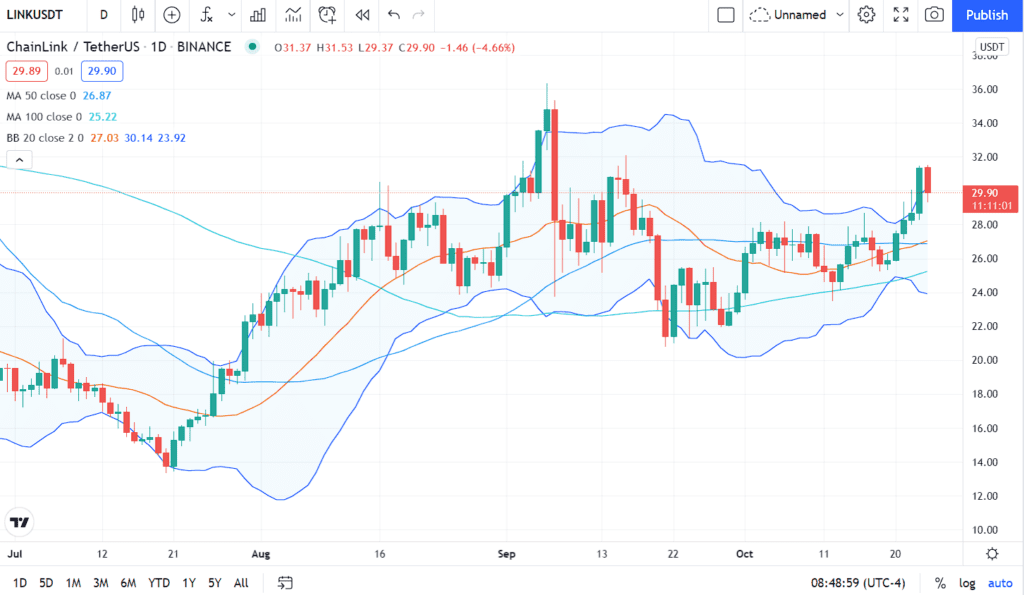Change the D interval selector
Screen dimensions: 1024x595
(x=104, y=14)
